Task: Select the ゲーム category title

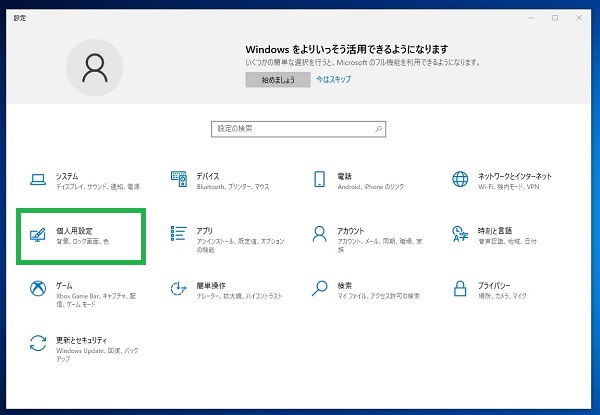Action: [64, 285]
